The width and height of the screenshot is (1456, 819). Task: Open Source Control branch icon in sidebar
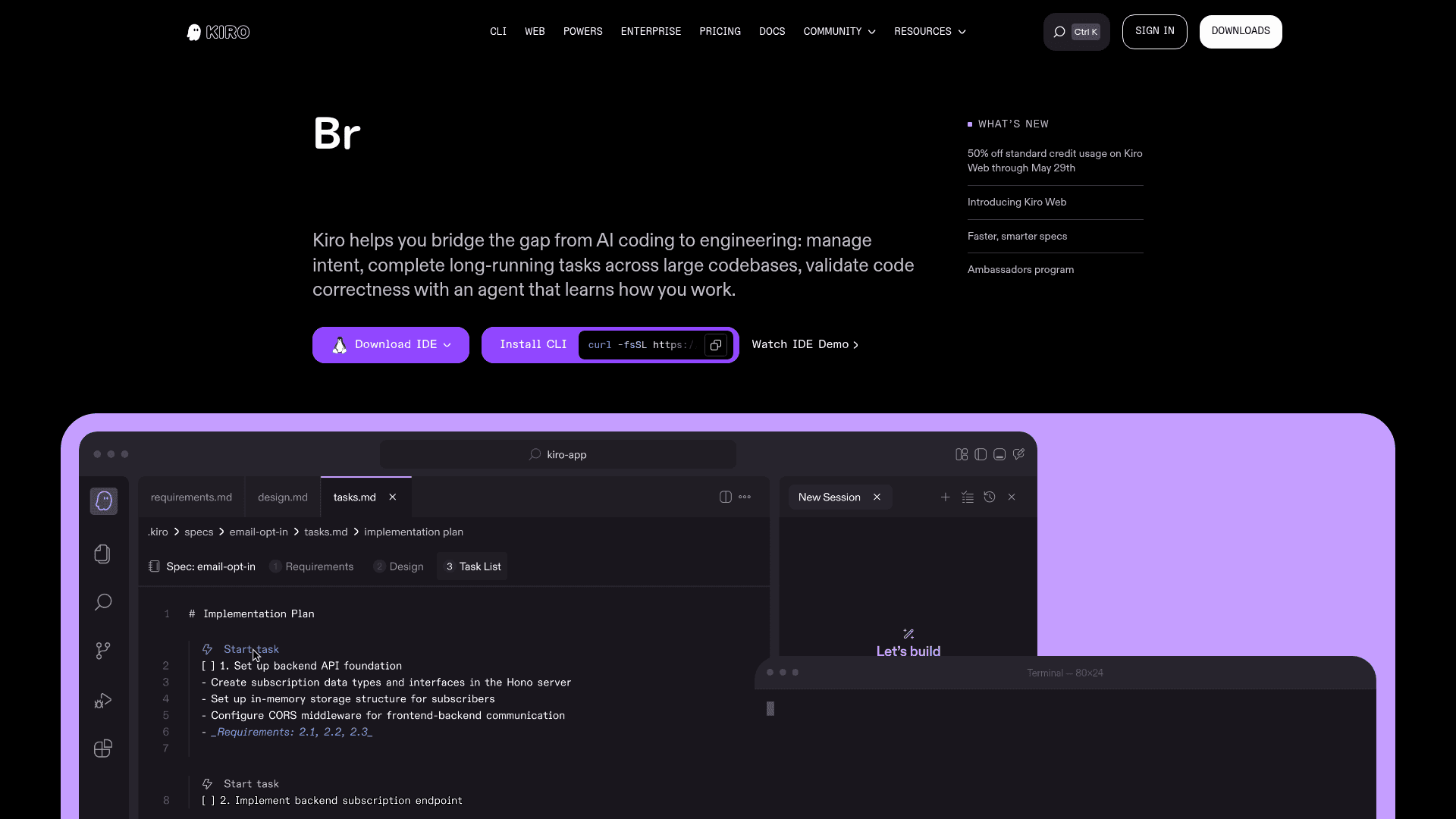coord(103,651)
